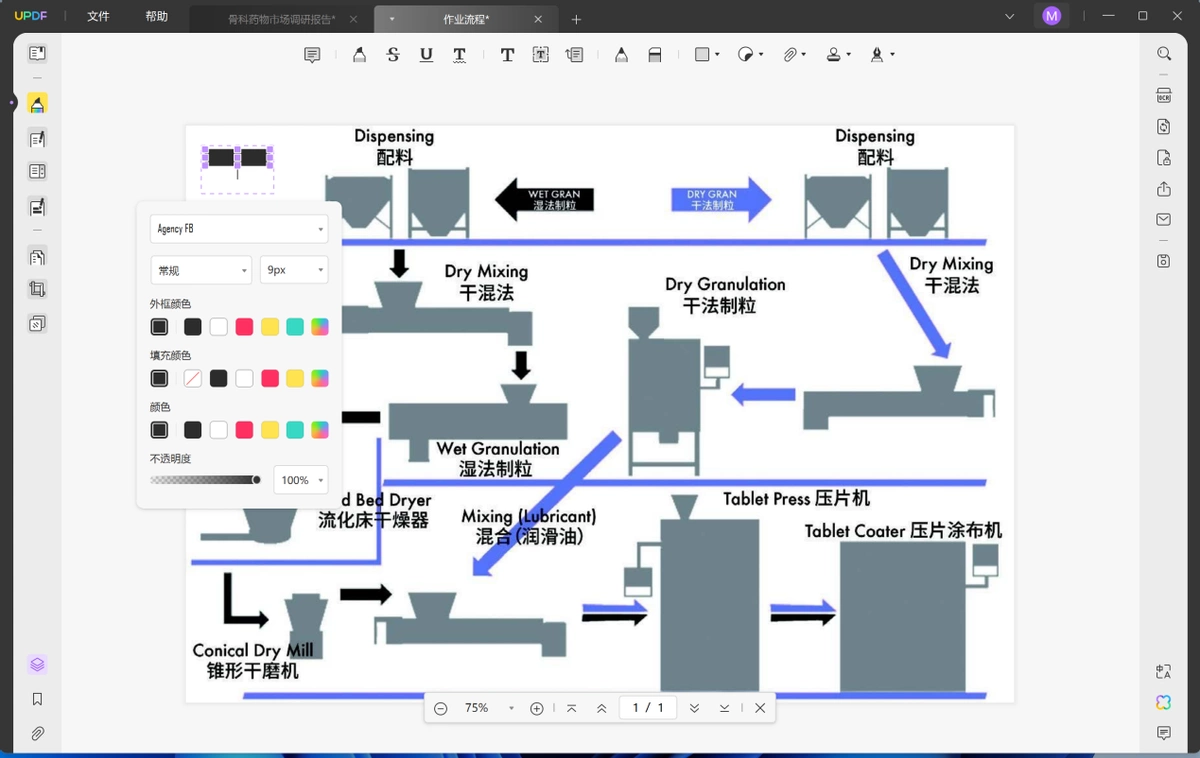This screenshot has height=758, width=1200.
Task: Switch to Comment mode in left sidebar
Action: tap(37, 103)
